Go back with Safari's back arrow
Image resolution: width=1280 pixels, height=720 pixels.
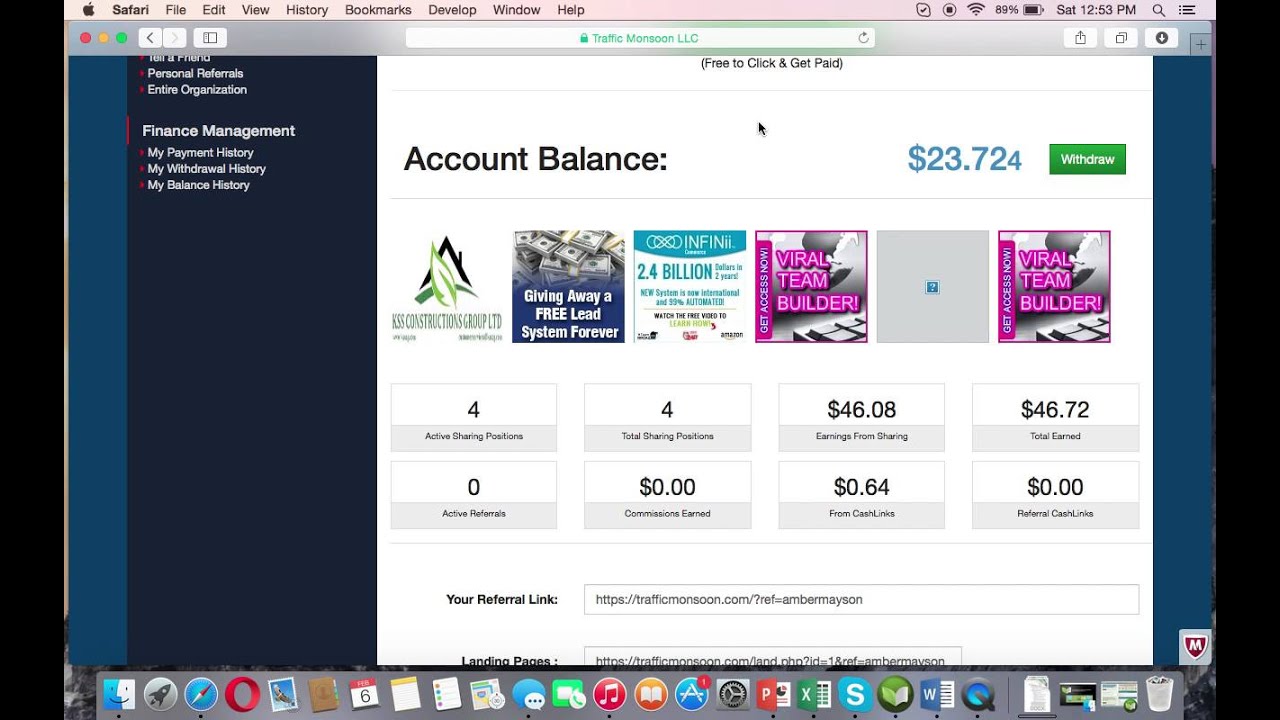[x=150, y=38]
